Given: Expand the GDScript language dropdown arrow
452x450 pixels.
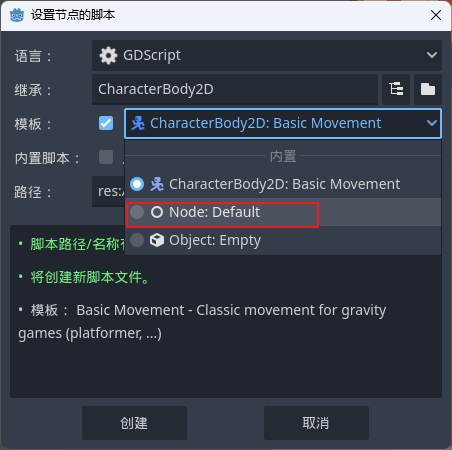Looking at the screenshot, I should 432,55.
